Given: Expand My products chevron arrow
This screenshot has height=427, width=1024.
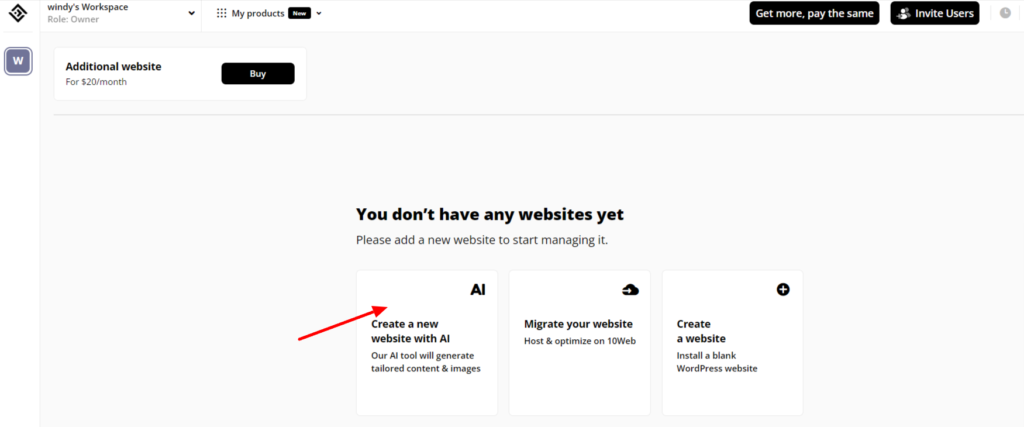Looking at the screenshot, I should click(x=319, y=13).
